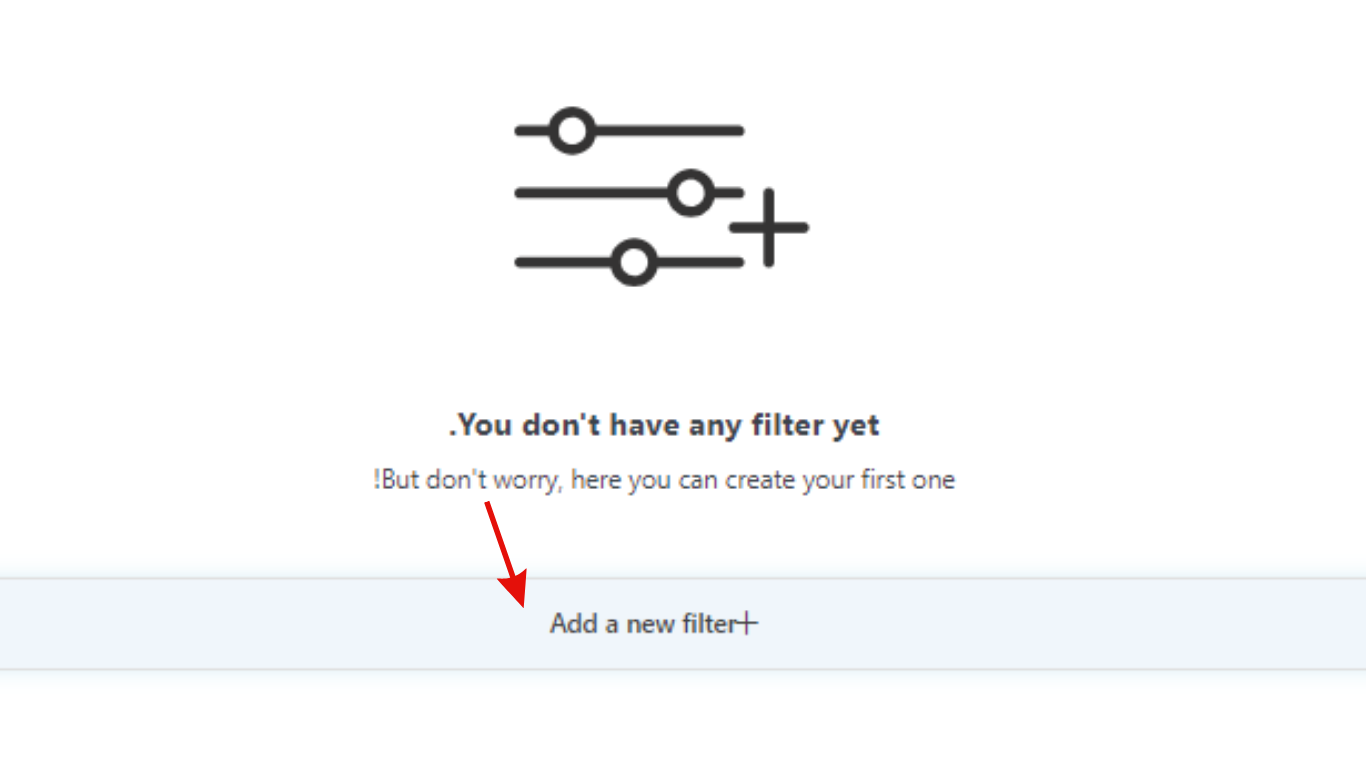Click the empty left end of the Add filter bar
Viewport: 1366px width, 757px height.
(150, 623)
